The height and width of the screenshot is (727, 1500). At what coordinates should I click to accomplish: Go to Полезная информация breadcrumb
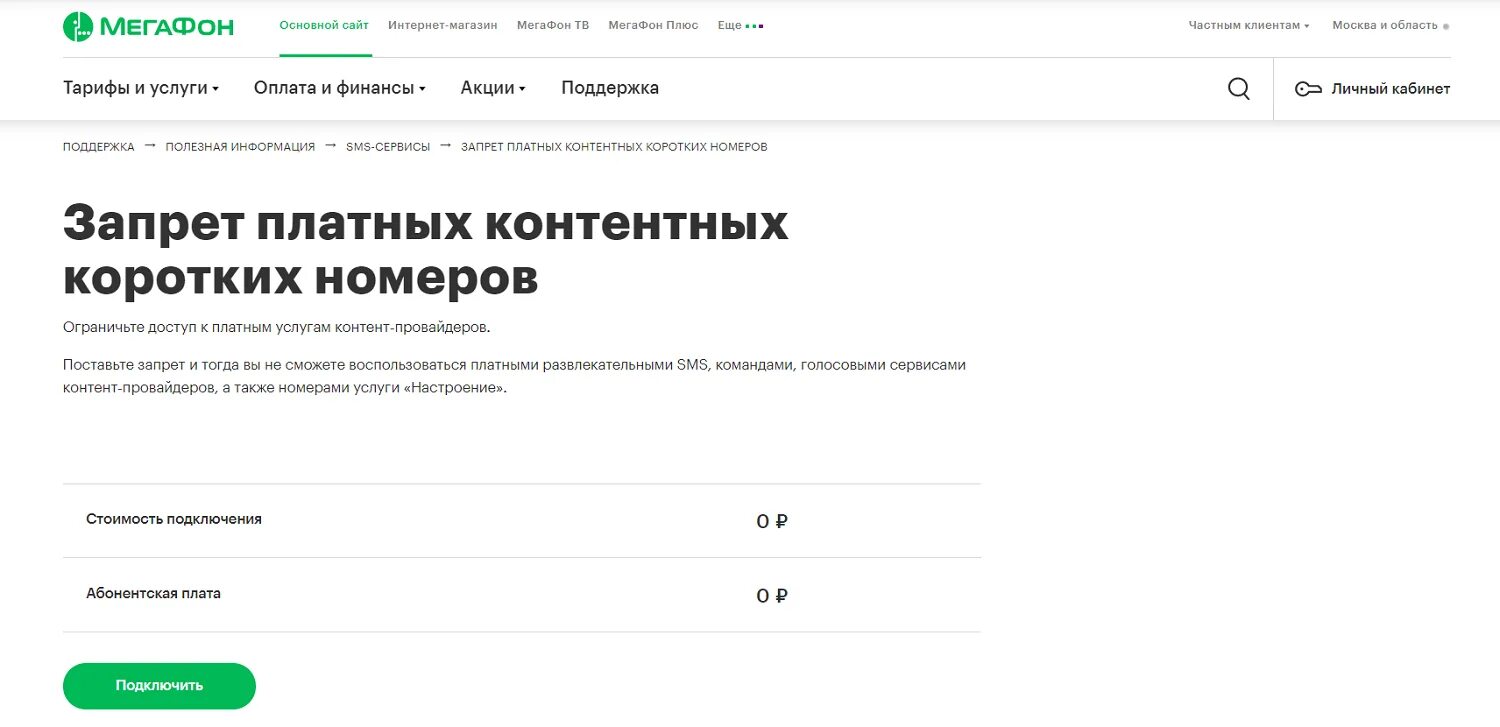click(x=240, y=147)
